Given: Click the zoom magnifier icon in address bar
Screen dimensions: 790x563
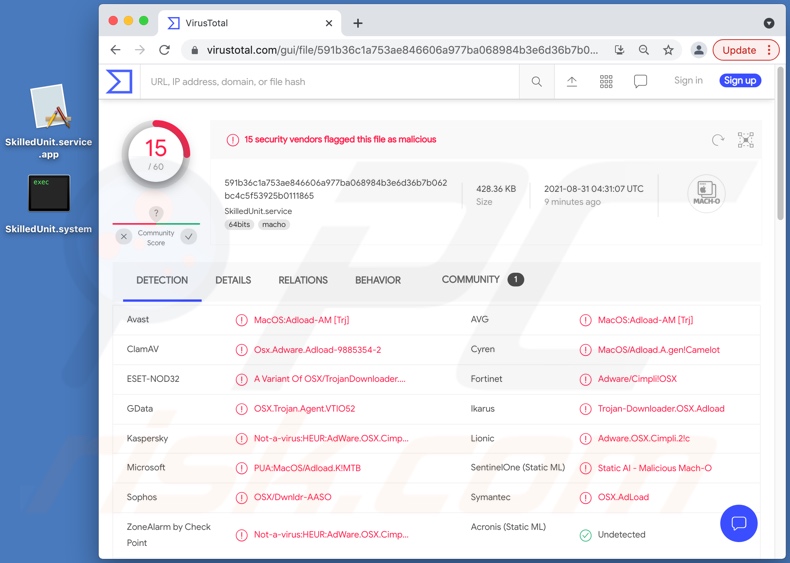Looking at the screenshot, I should tap(644, 50).
